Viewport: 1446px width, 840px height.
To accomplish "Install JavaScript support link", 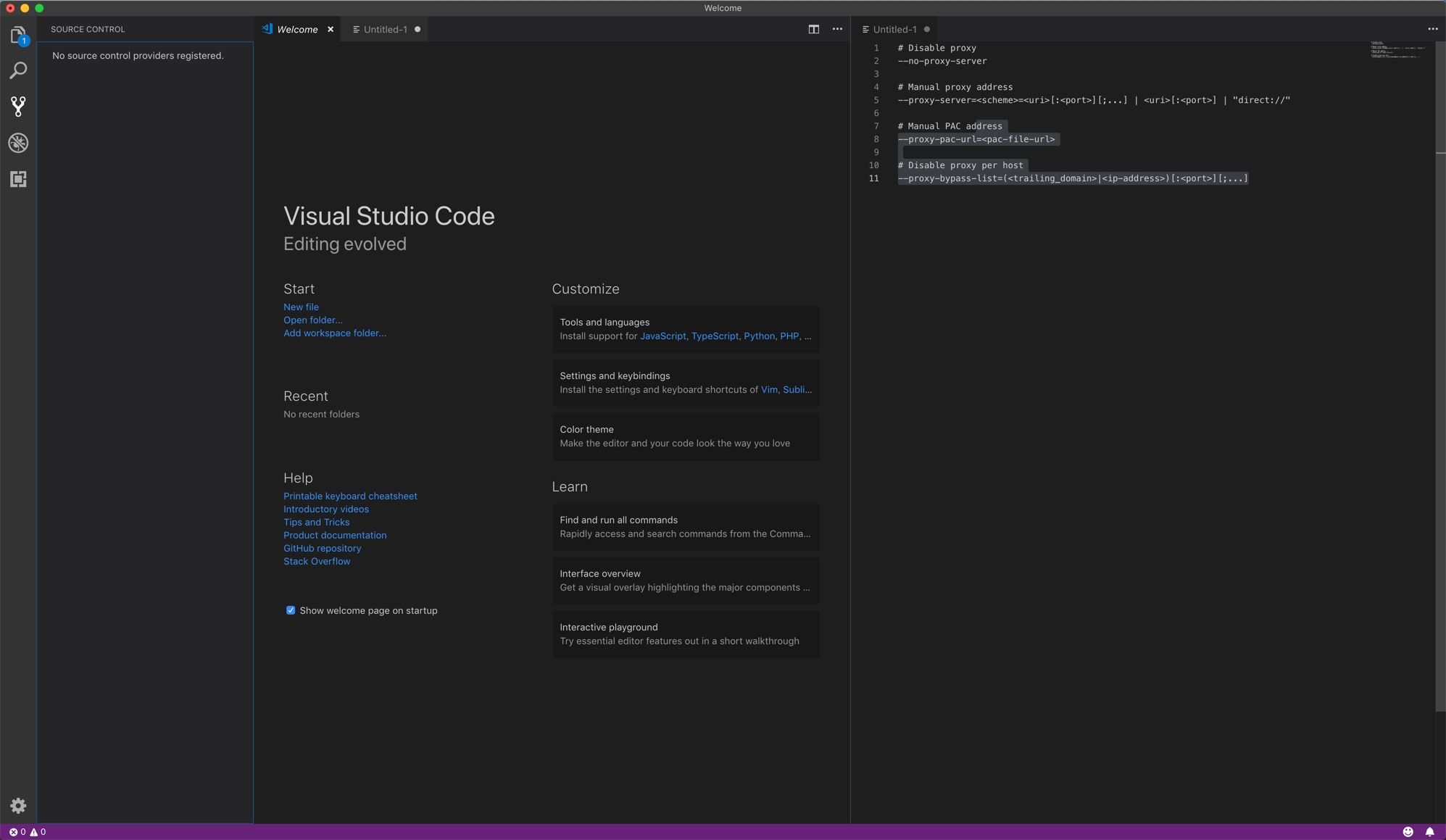I will click(662, 336).
